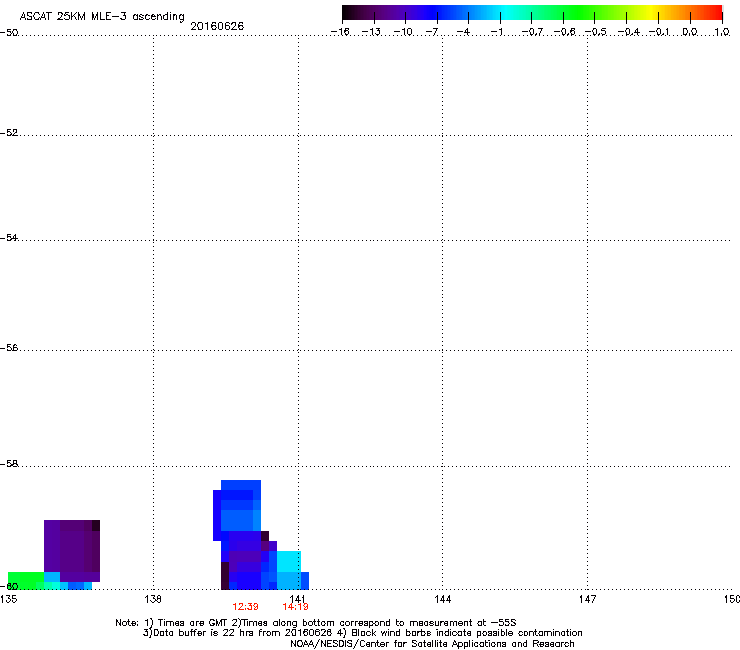Click the colorbar label -13
The width and height of the screenshot is (740, 650).
[371, 32]
